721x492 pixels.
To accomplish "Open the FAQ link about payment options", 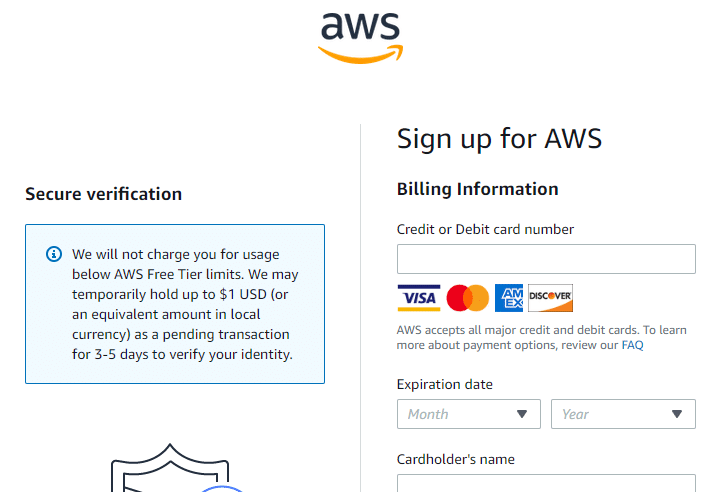I will (632, 346).
